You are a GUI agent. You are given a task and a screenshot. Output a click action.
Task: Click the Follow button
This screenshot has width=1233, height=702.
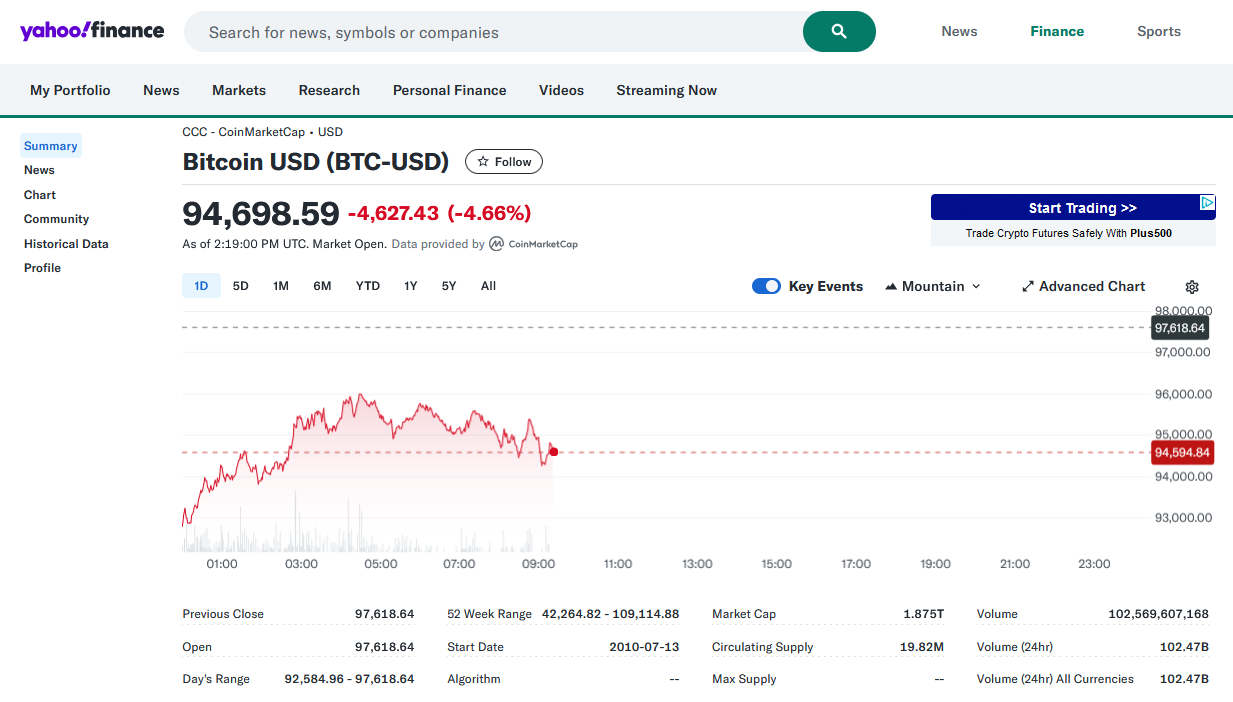[504, 162]
